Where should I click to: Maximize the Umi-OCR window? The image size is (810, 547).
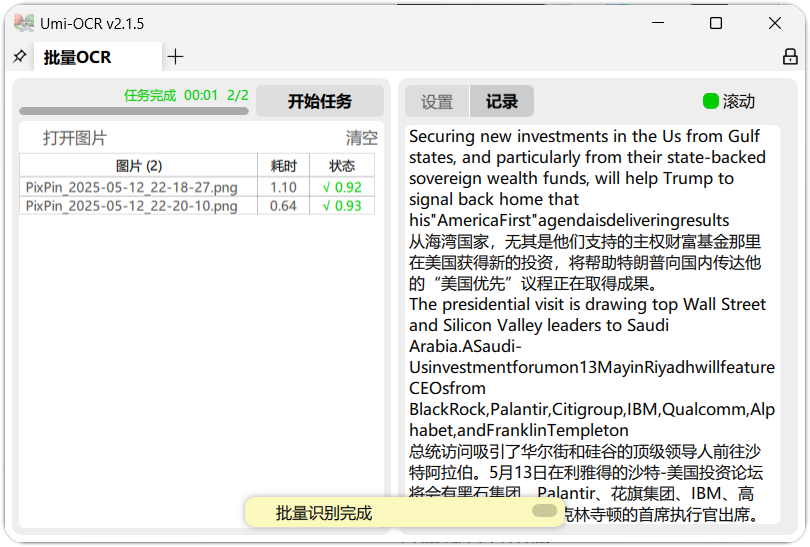pos(716,23)
